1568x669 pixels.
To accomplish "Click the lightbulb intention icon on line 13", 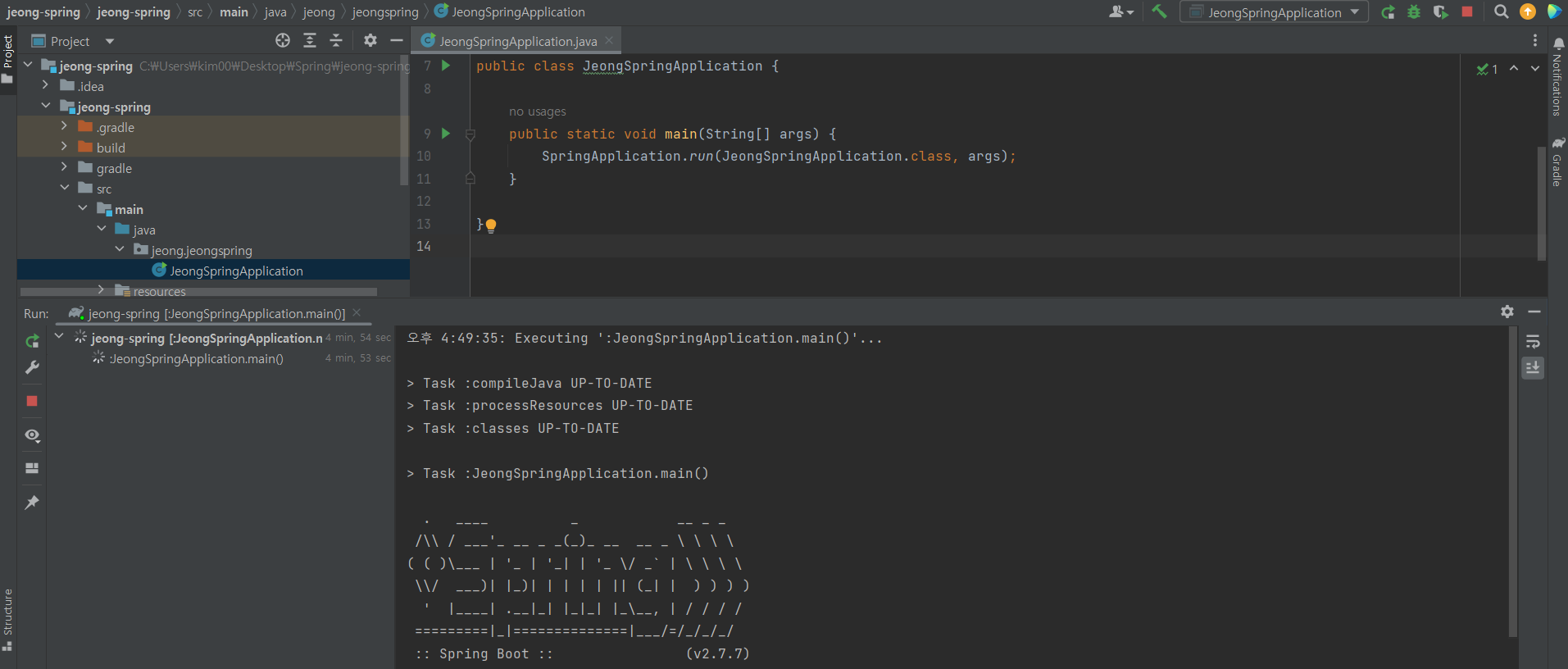I will tap(491, 225).
